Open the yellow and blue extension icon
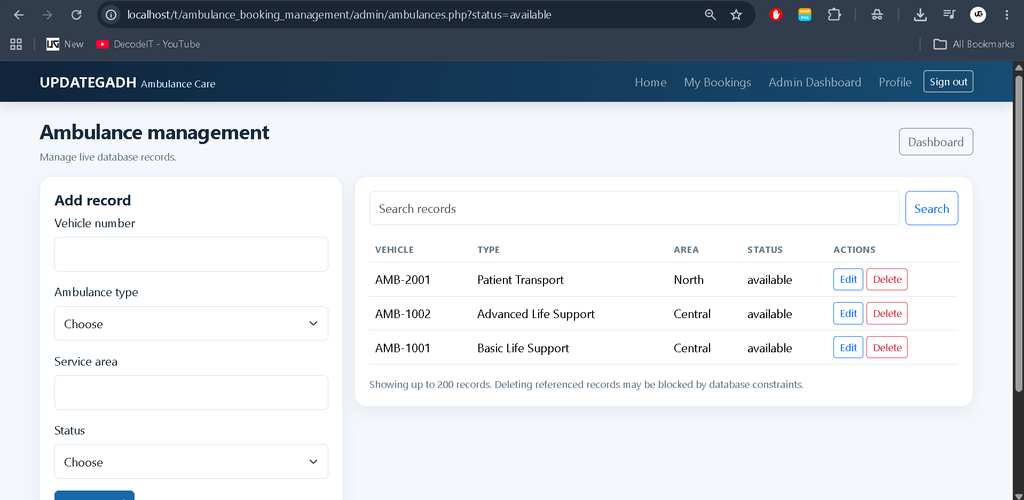1024x500 pixels. (805, 14)
